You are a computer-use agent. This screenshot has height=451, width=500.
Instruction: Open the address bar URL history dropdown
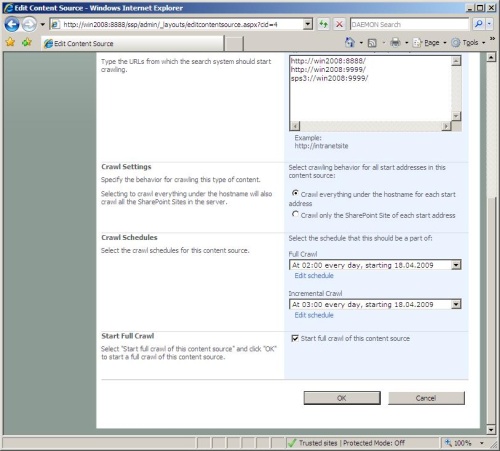308,24
